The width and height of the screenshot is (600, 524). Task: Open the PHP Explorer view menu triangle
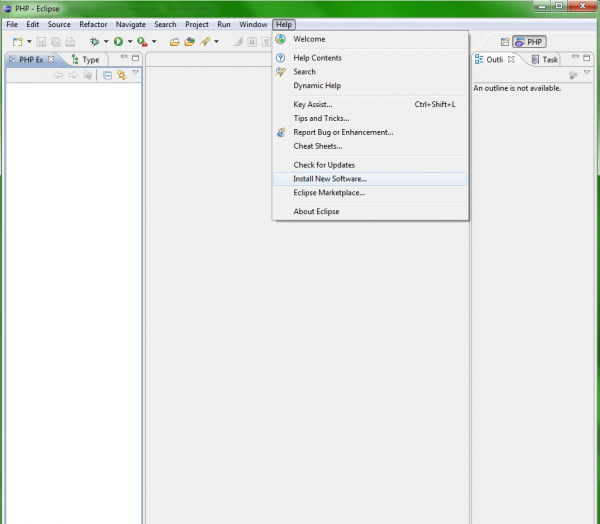135,72
